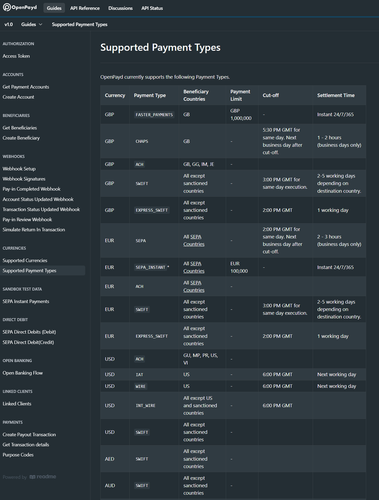Expand the Guides breadcrumb dropdown
The width and height of the screenshot is (379, 500).
pyautogui.click(x=32, y=24)
